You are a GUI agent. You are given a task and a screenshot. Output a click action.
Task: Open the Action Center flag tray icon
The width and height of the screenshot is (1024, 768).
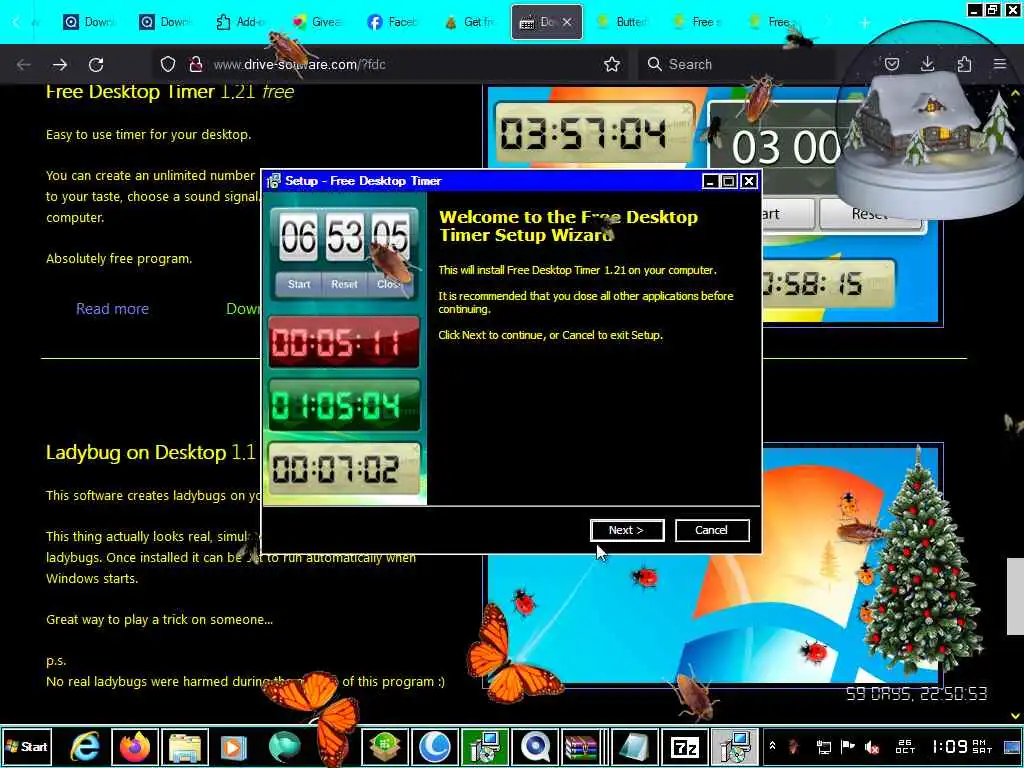click(848, 747)
